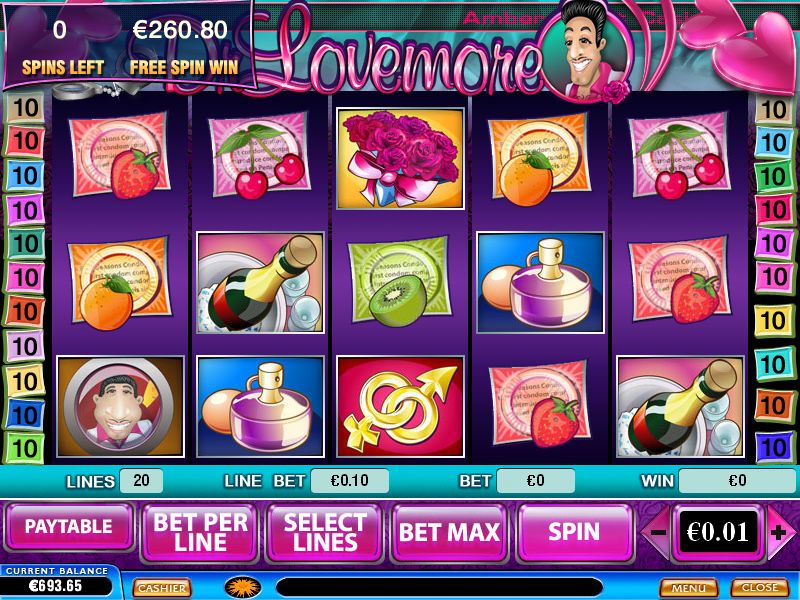The image size is (800, 600).
Task: Click the orange sunburst icon in bottom bar
Action: point(243,587)
